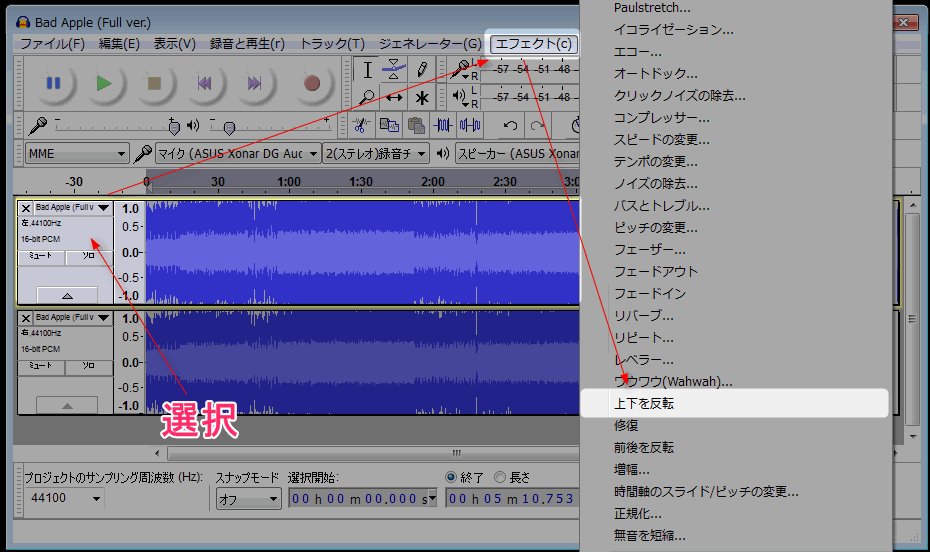Click the selection start time field
Image resolution: width=930 pixels, height=552 pixels.
click(363, 499)
